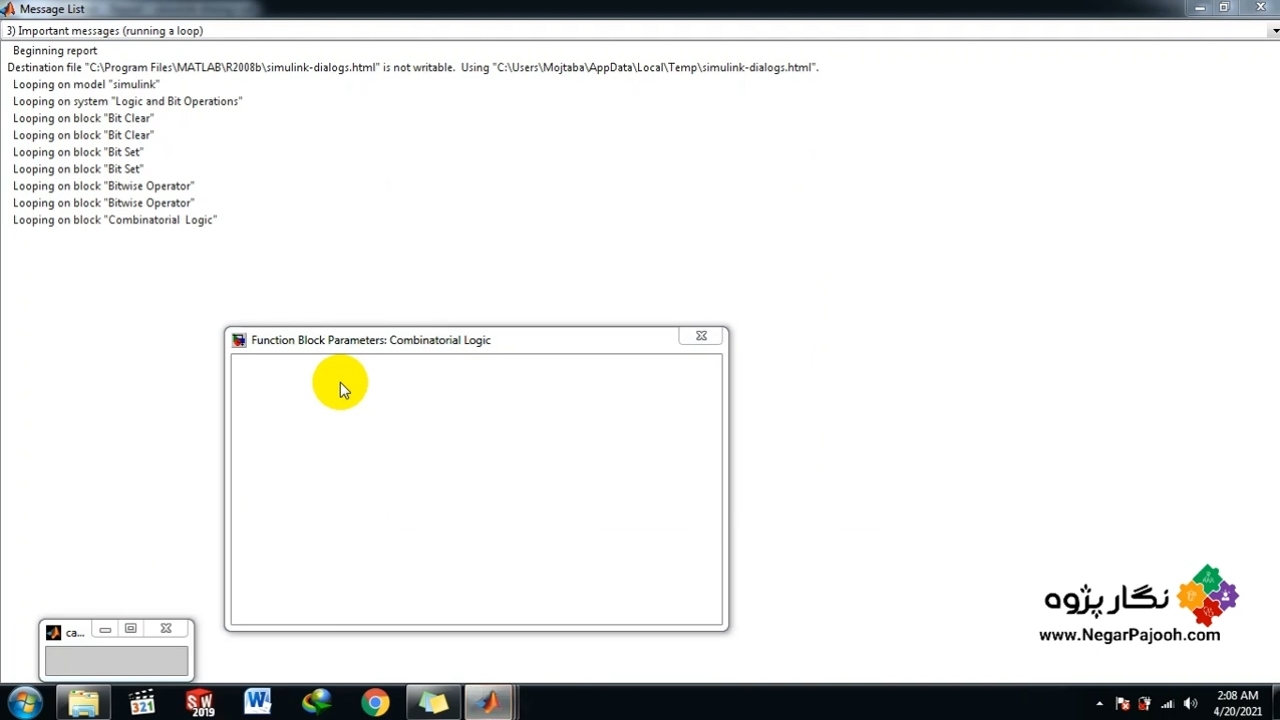Select the 'Looping on block "Combinatorial Logic"' message
This screenshot has height=720, width=1280.
coord(115,220)
